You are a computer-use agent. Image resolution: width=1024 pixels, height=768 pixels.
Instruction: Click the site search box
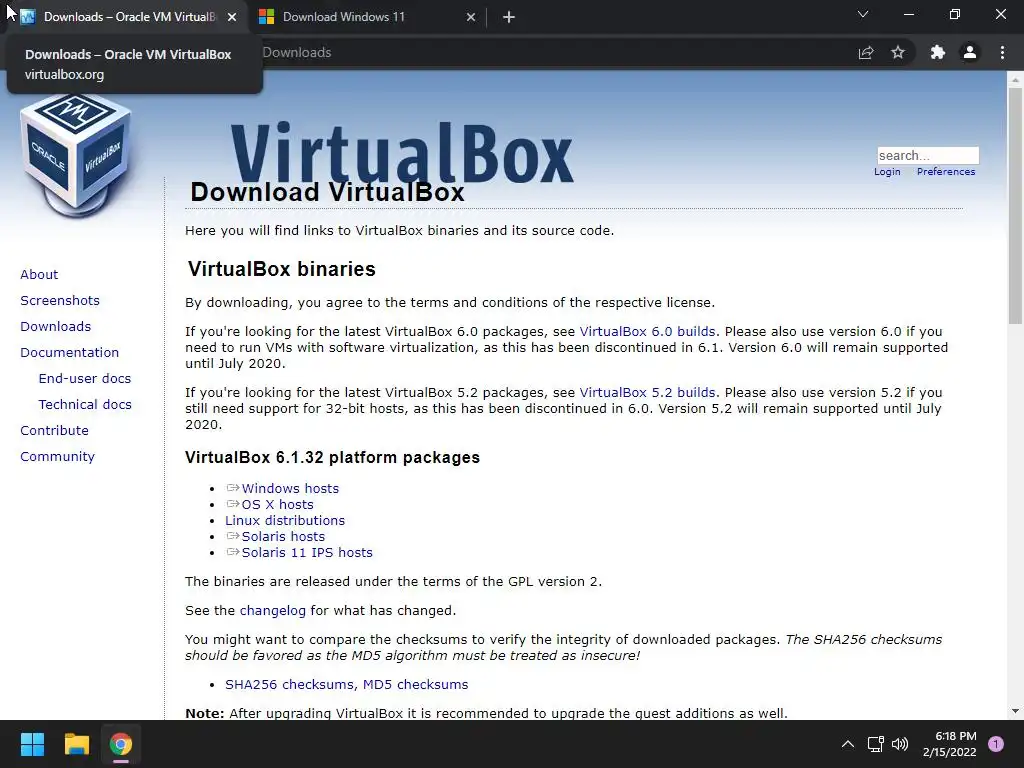click(x=928, y=155)
